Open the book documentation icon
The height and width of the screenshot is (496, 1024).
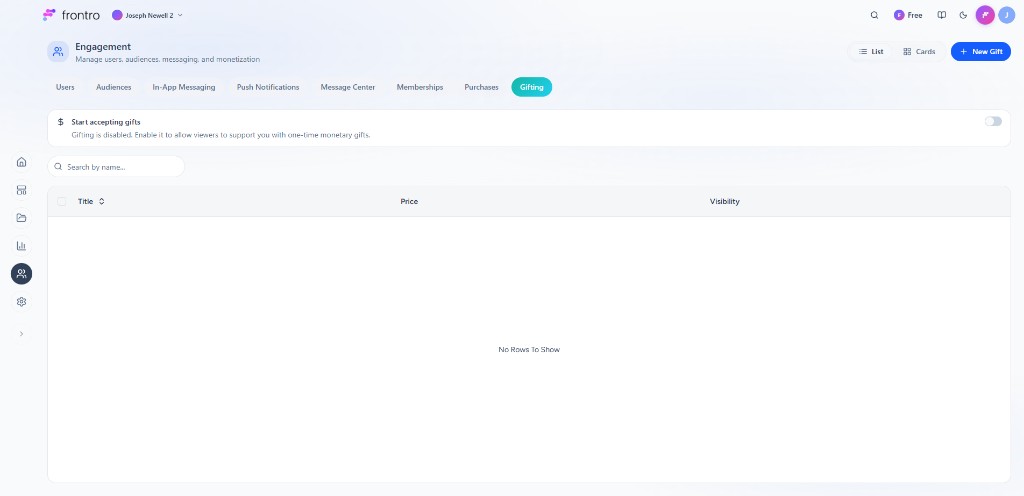tap(941, 15)
